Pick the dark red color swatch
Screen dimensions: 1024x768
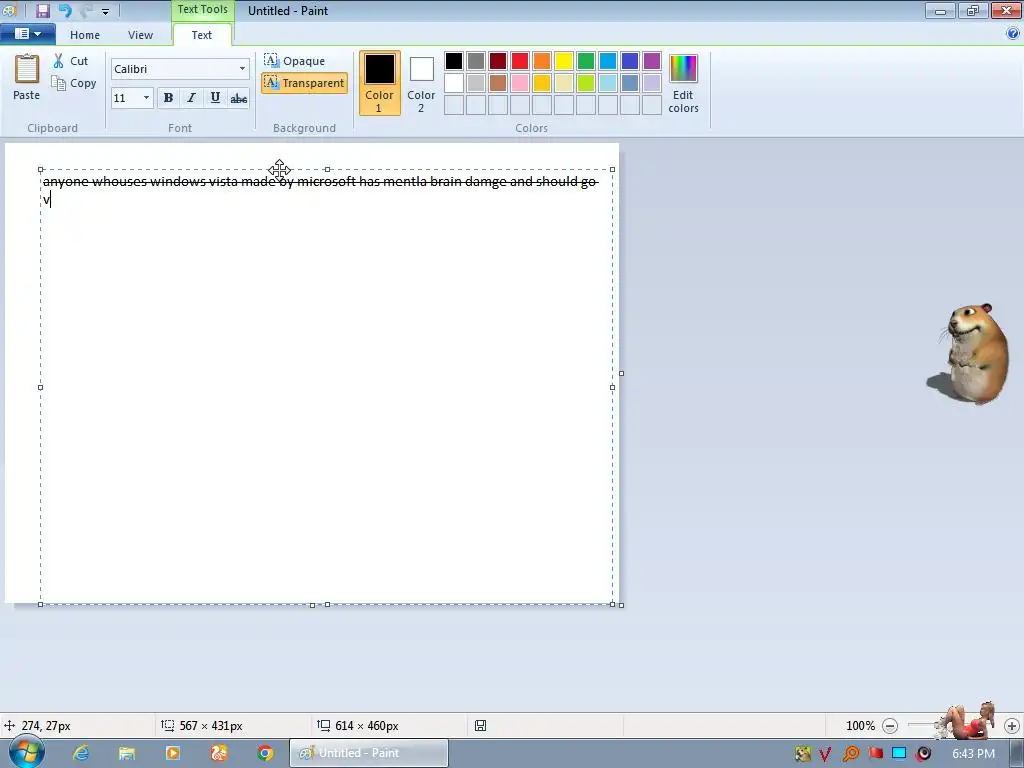(498, 61)
